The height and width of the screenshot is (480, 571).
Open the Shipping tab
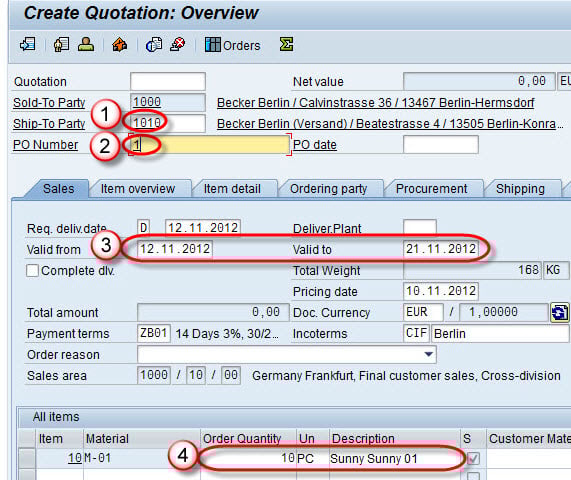(x=520, y=189)
